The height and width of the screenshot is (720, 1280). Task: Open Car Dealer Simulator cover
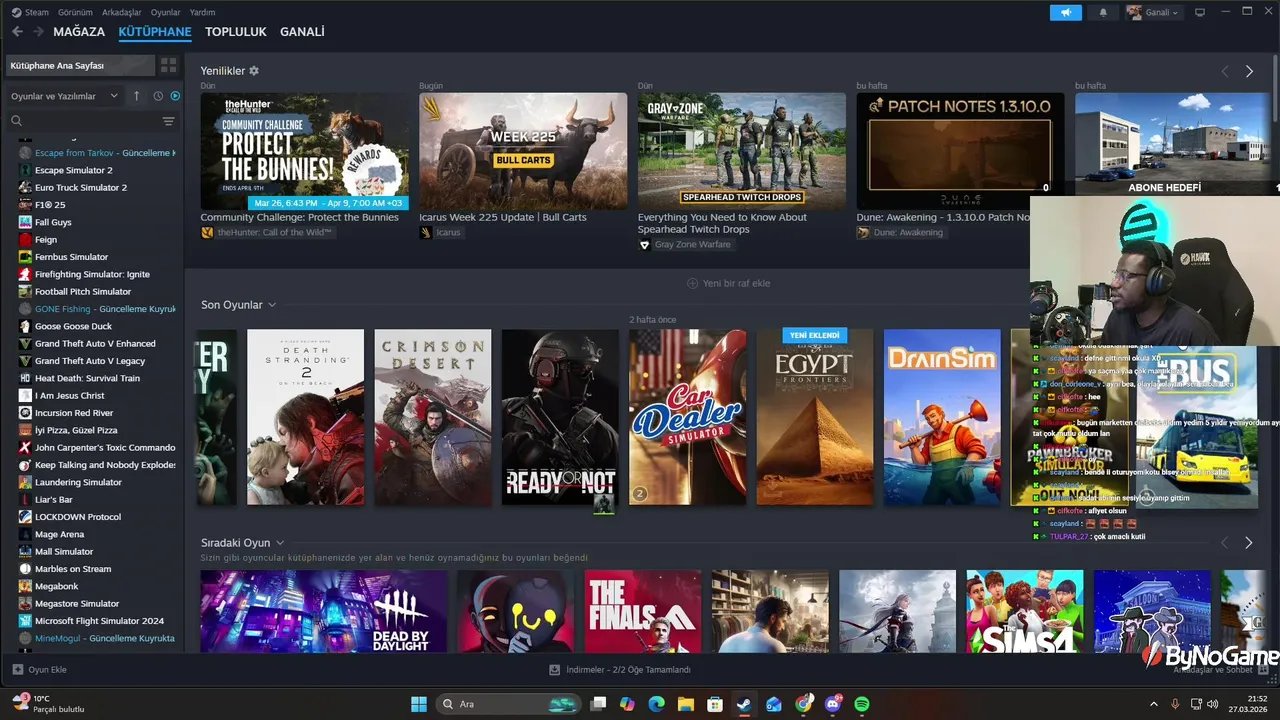(687, 417)
